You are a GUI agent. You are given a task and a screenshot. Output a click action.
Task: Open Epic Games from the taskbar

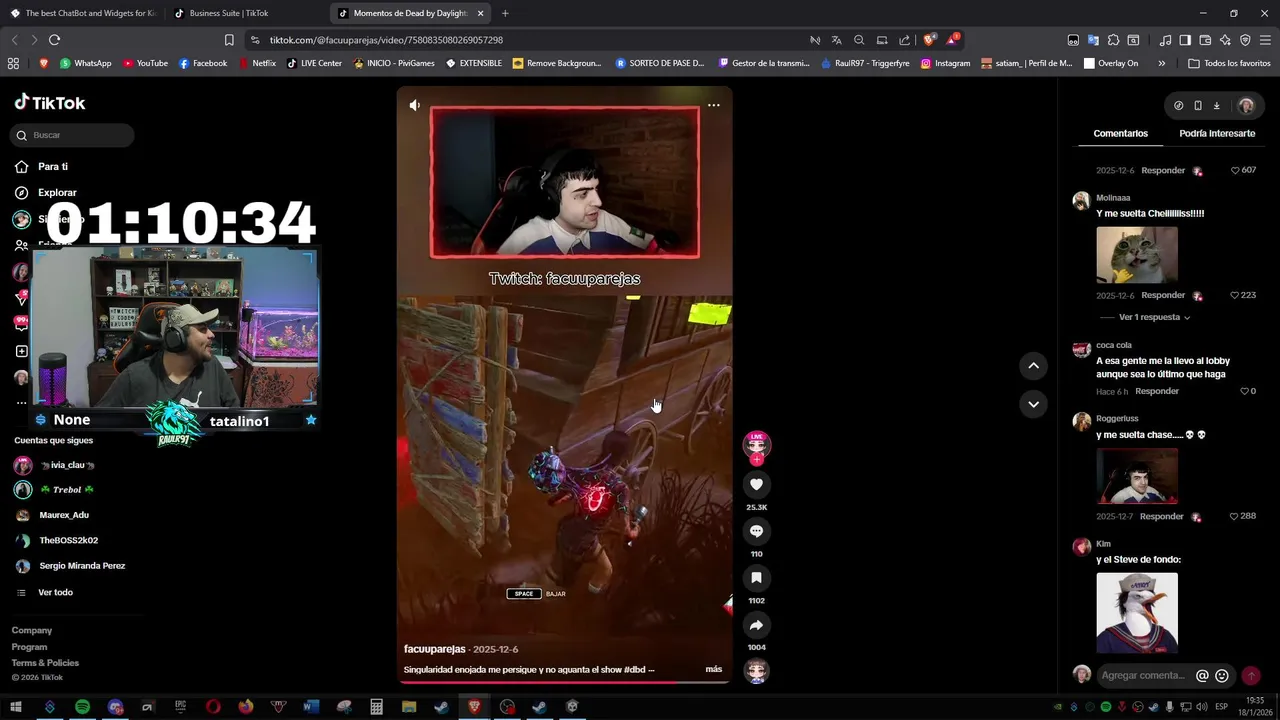pos(180,707)
